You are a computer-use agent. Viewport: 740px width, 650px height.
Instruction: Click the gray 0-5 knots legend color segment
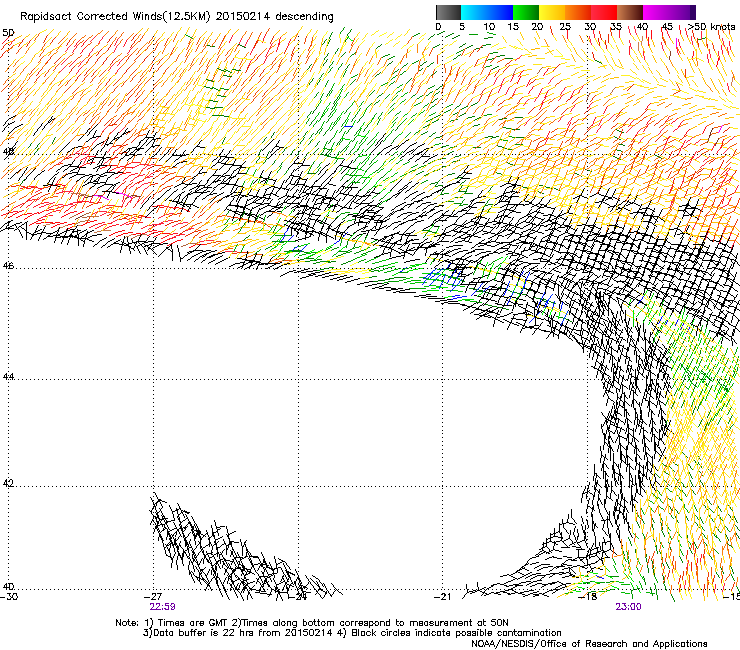click(x=448, y=12)
